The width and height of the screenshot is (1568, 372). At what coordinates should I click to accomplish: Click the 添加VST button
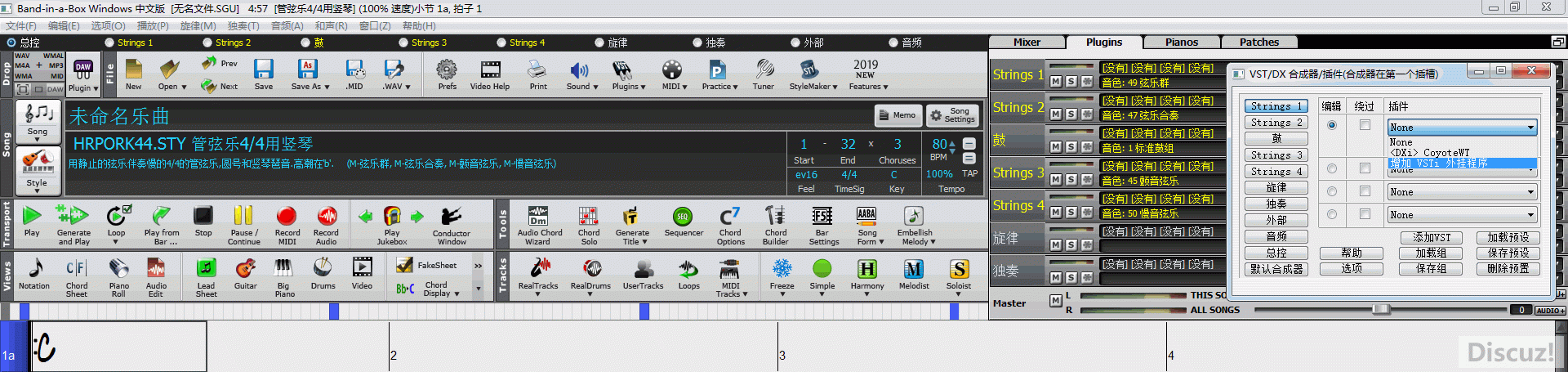tap(1432, 237)
